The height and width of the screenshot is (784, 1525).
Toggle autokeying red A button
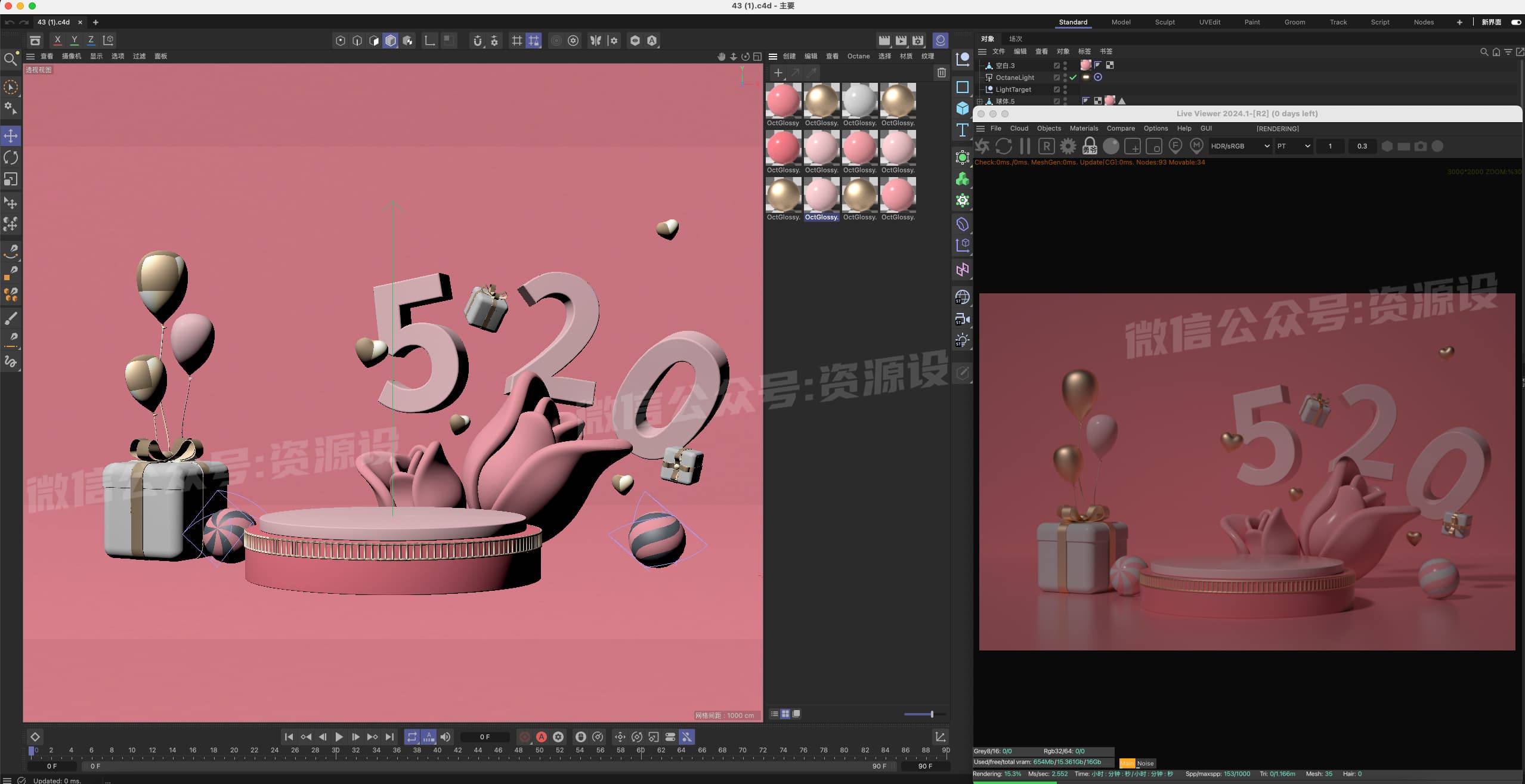coord(541,737)
